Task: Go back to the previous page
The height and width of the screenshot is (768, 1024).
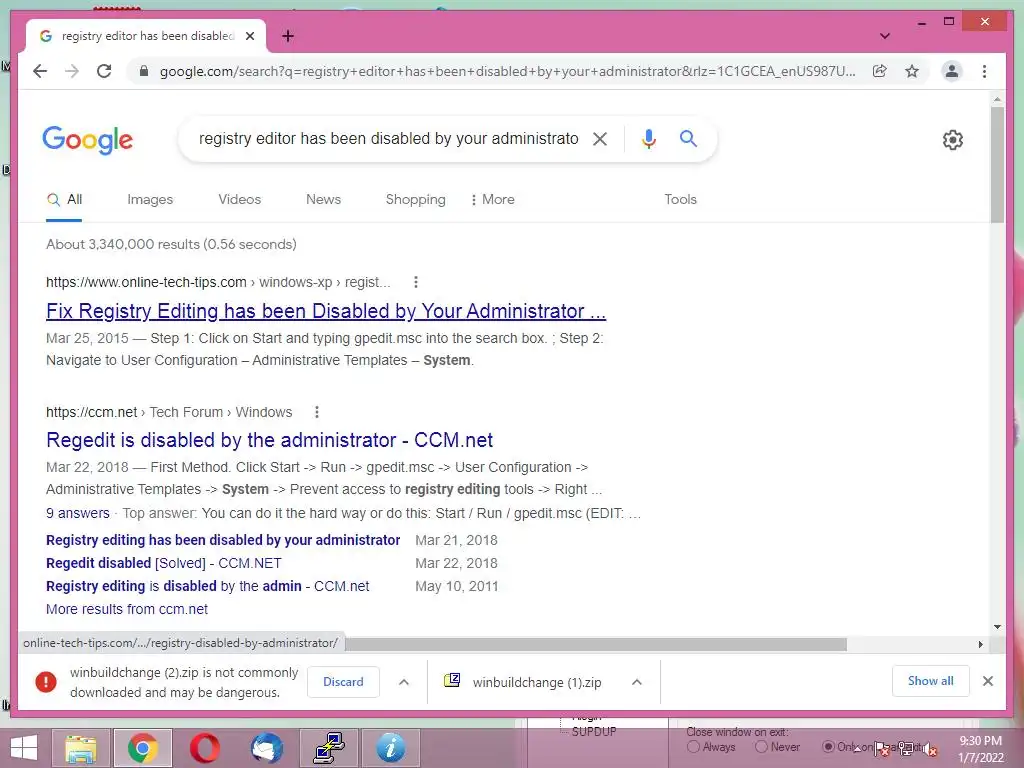Action: point(40,71)
